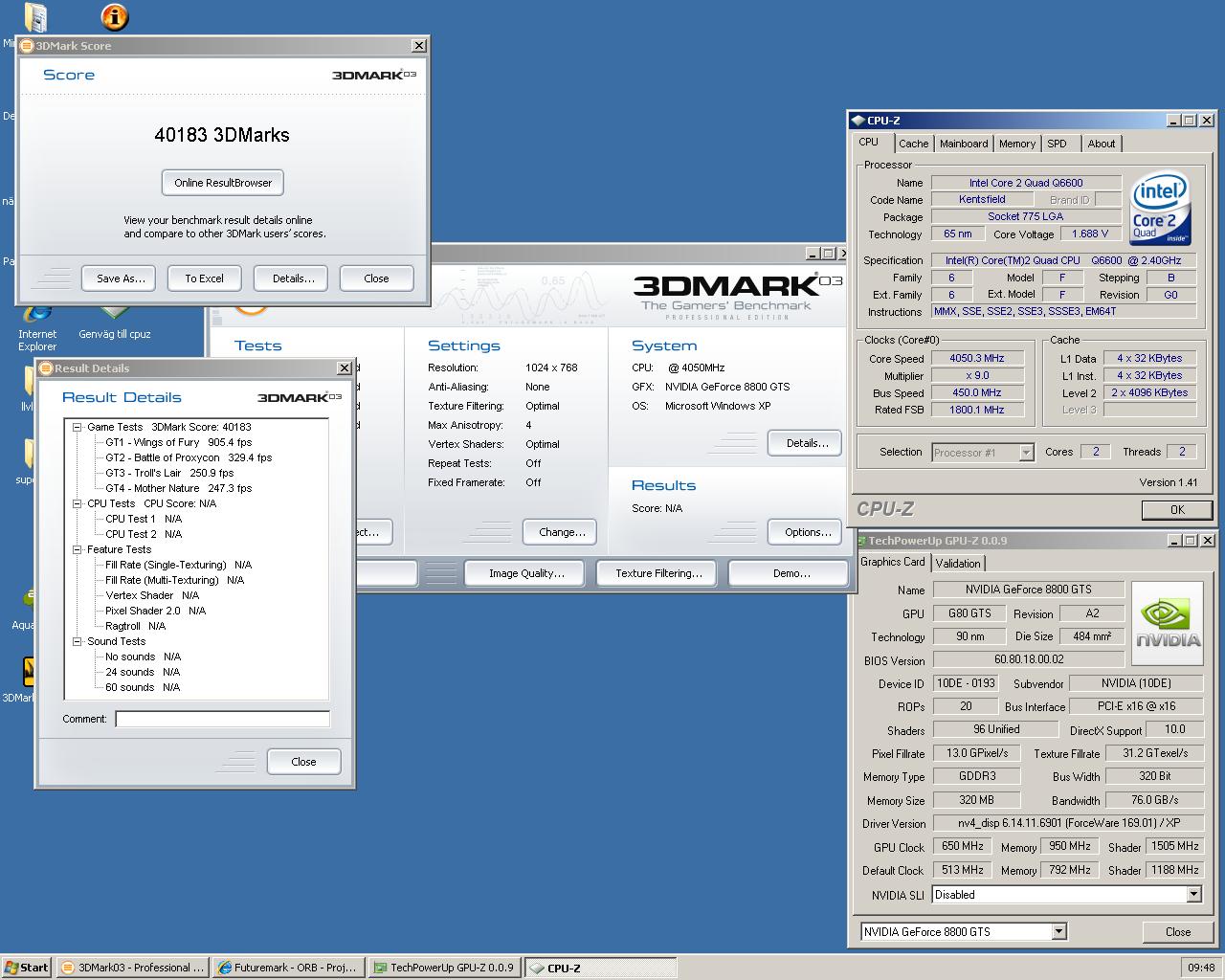The height and width of the screenshot is (980, 1225).
Task: Select the CPU Test 1 row
Action: 144,520
